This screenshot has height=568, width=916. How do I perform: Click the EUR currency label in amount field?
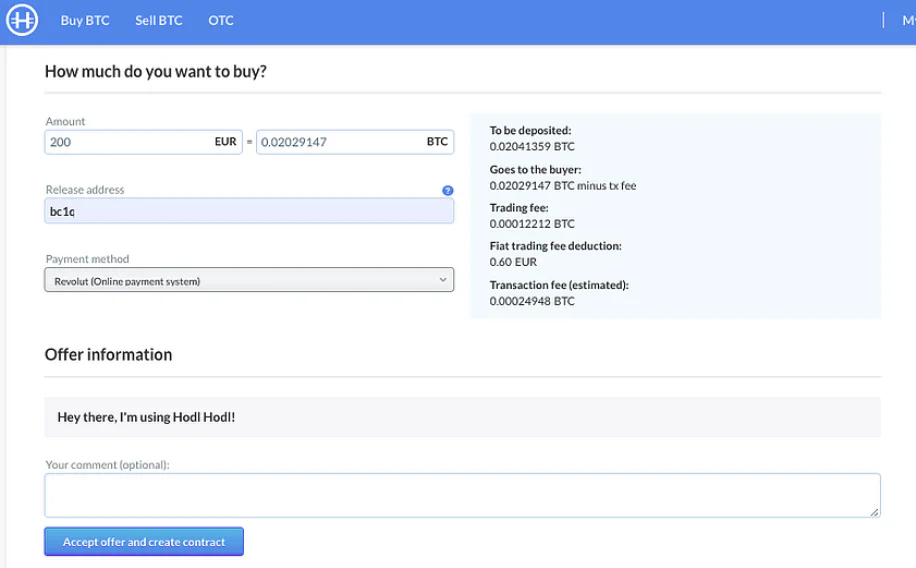[x=225, y=141]
